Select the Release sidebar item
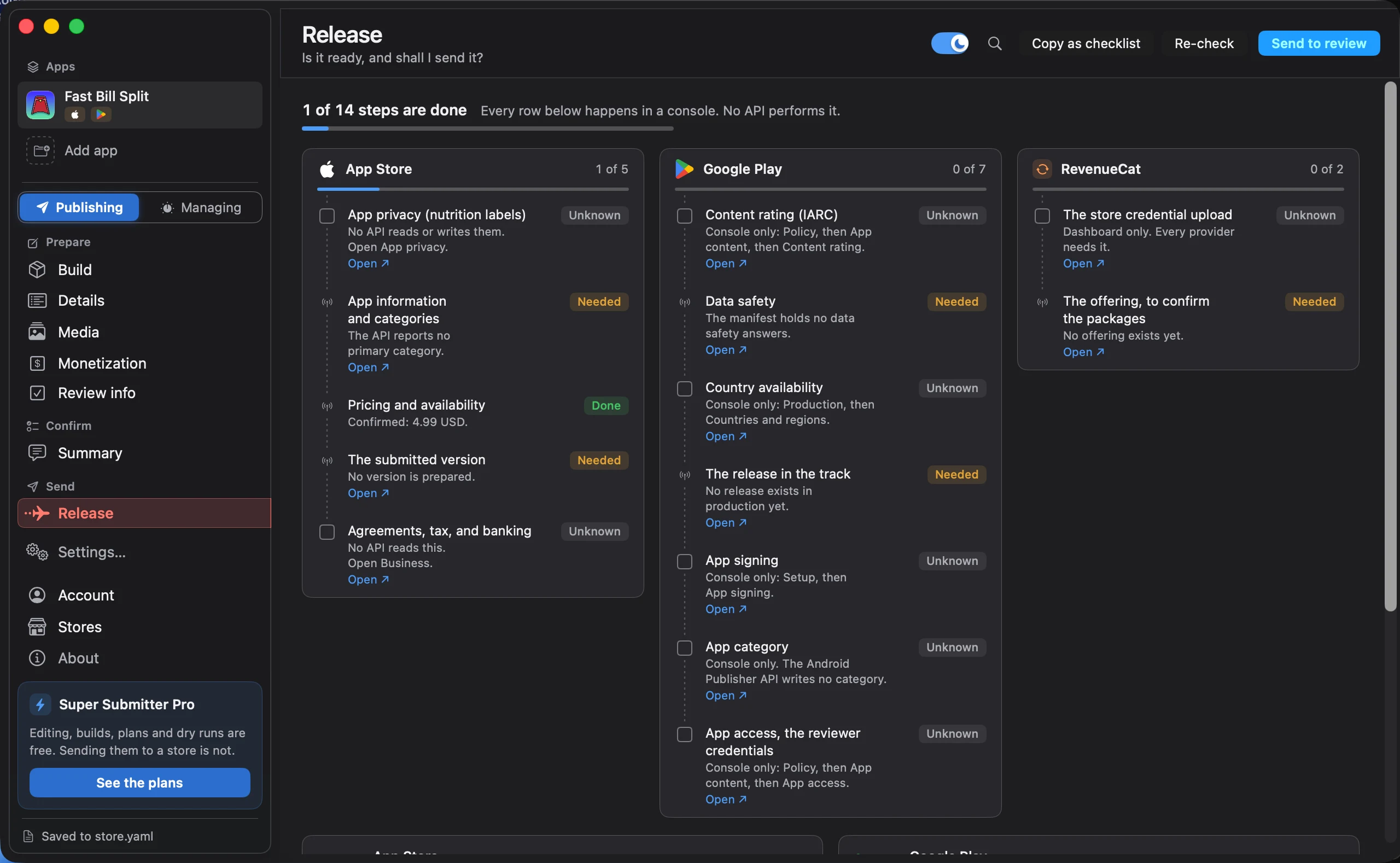 click(x=144, y=513)
